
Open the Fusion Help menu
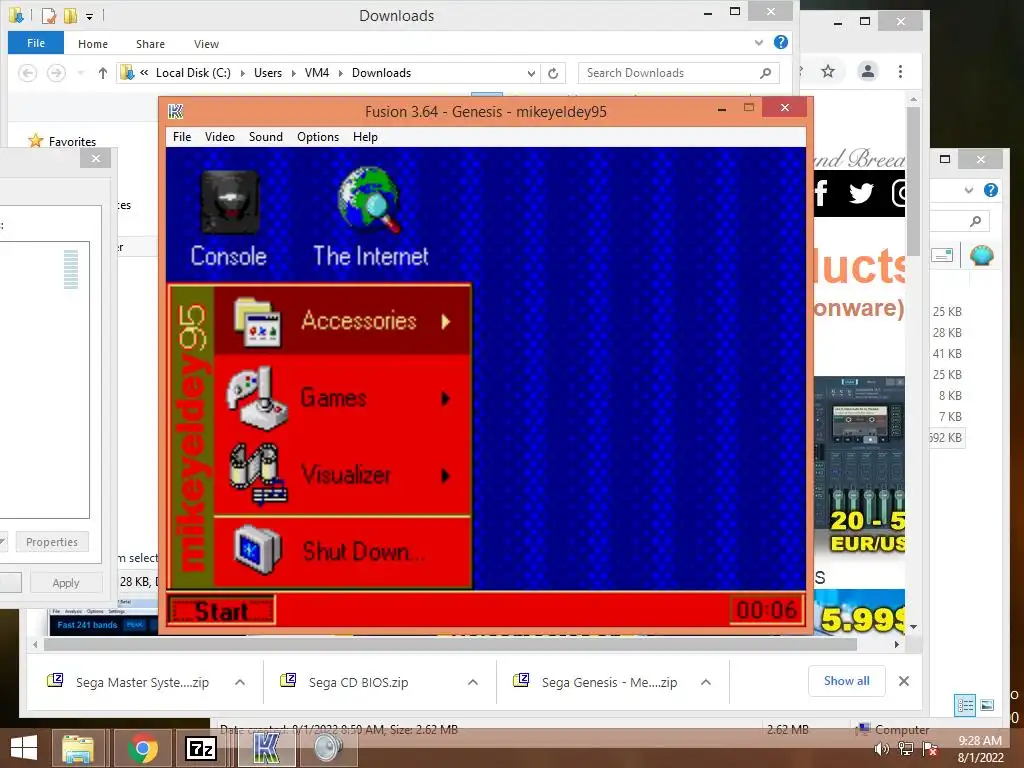click(x=365, y=136)
